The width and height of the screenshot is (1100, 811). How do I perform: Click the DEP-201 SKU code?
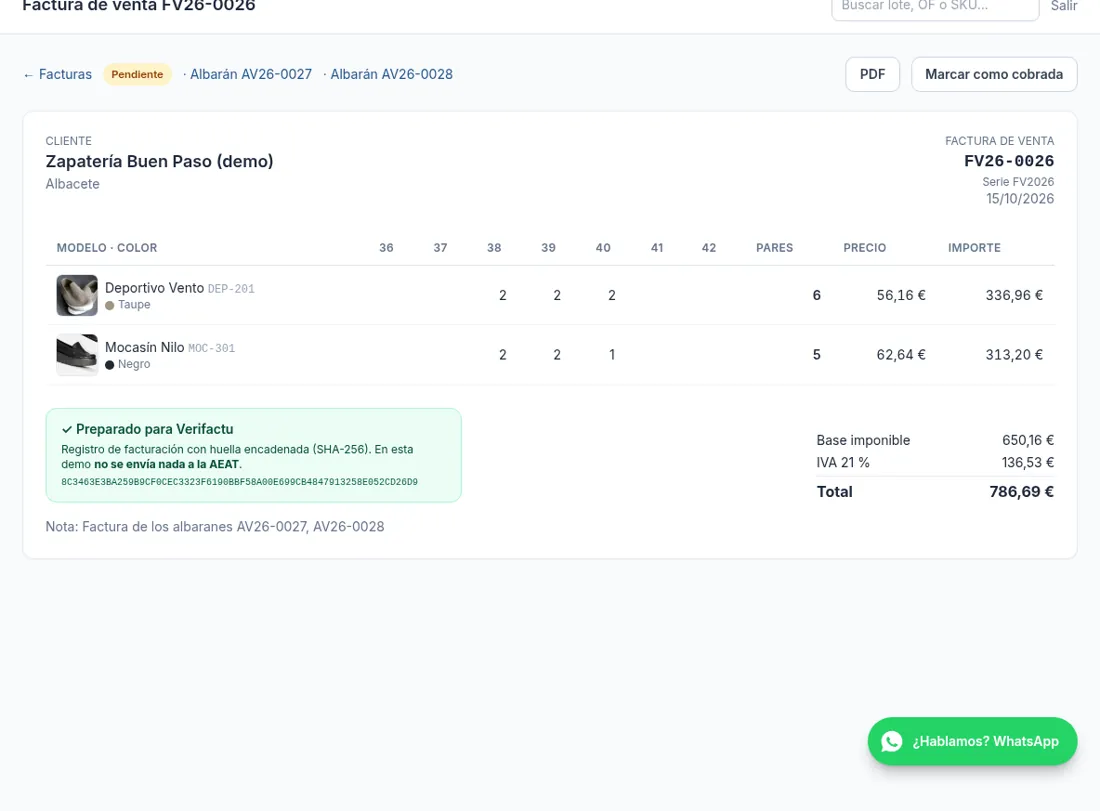[x=231, y=289]
